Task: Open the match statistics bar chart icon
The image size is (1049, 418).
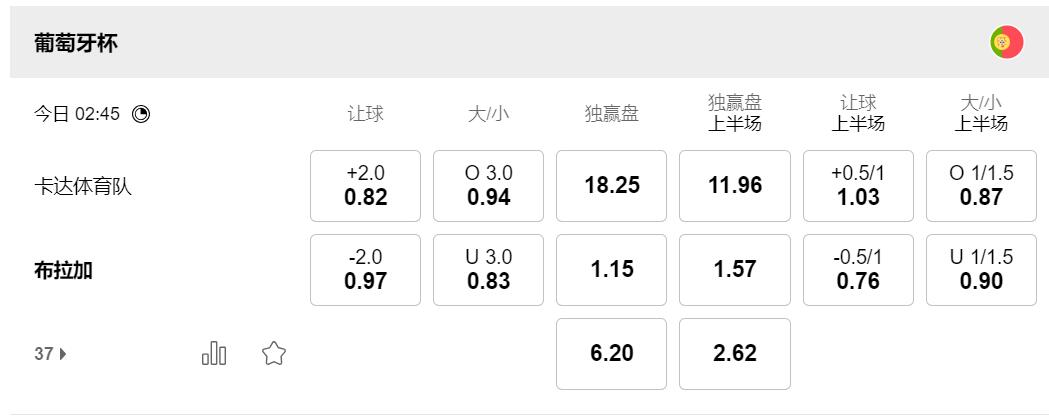Action: pos(214,353)
